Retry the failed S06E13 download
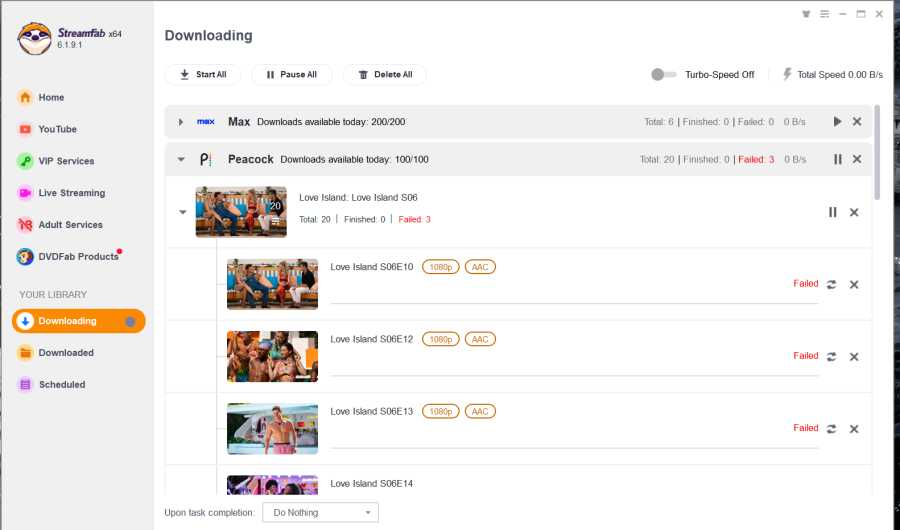This screenshot has height=530, width=900. pyautogui.click(x=831, y=429)
